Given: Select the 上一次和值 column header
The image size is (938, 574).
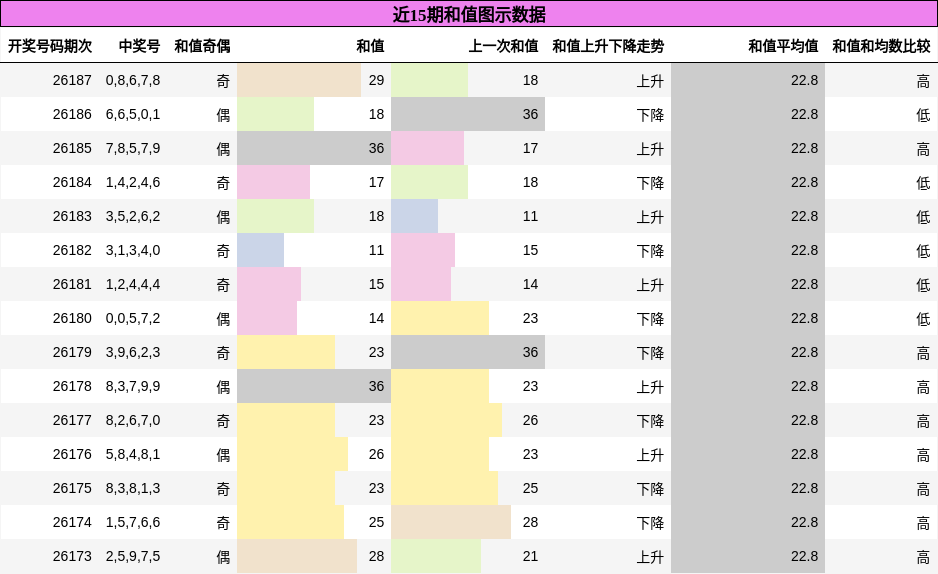Looking at the screenshot, I should tap(503, 46).
